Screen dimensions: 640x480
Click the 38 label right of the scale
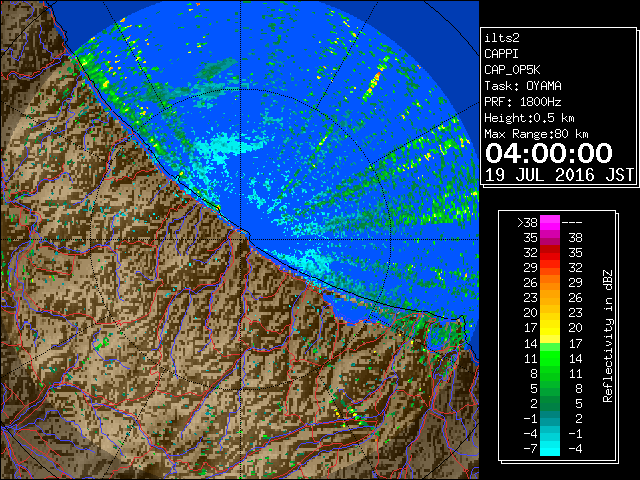coord(575,238)
